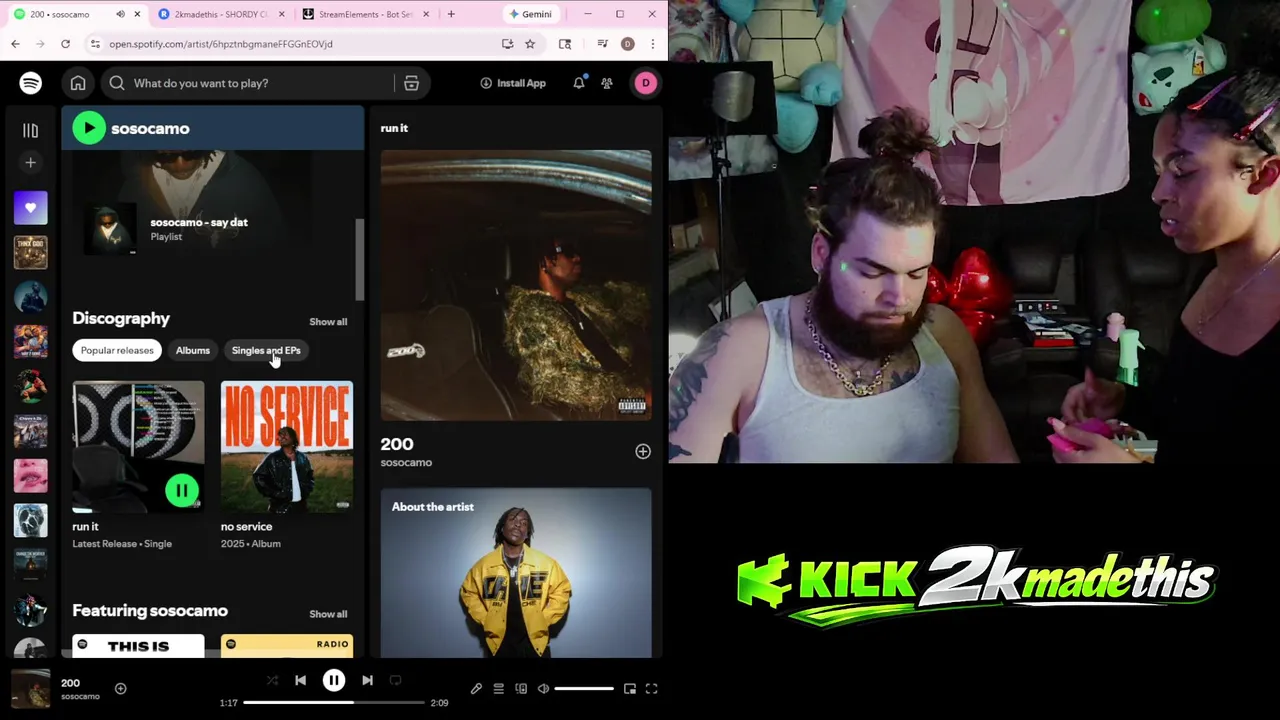This screenshot has width=1280, height=720.
Task: Open the Browse icon inside the search bar
Action: pos(411,83)
